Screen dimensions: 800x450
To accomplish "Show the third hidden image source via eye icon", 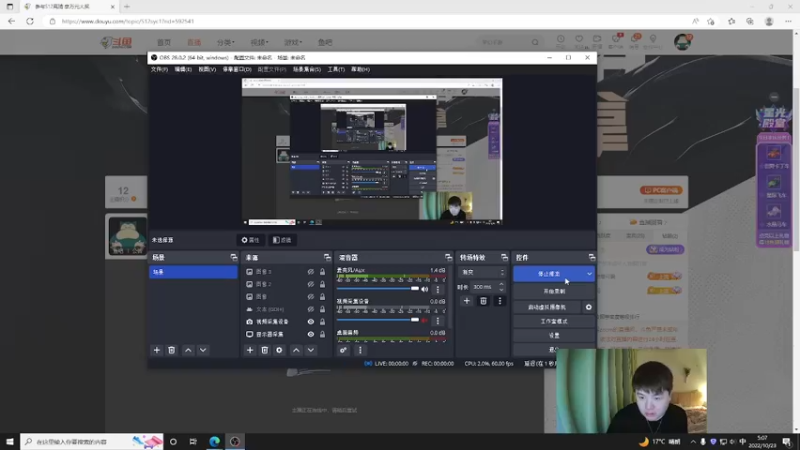I will (311, 296).
